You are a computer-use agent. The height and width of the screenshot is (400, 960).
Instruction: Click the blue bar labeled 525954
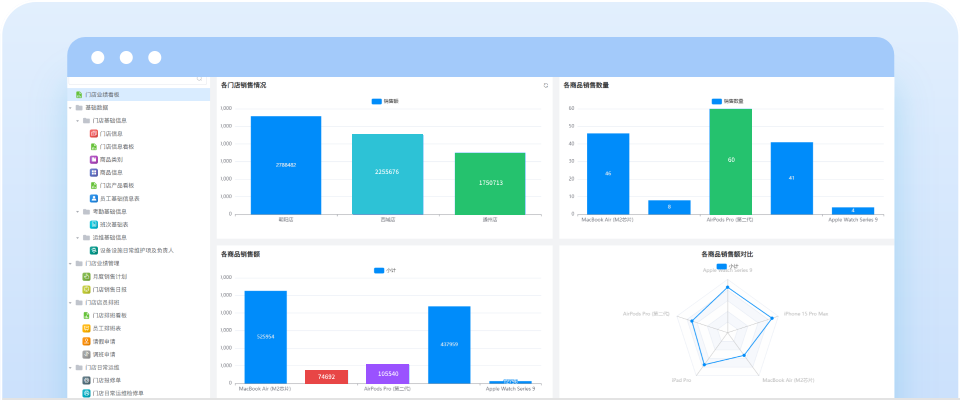[x=266, y=338]
